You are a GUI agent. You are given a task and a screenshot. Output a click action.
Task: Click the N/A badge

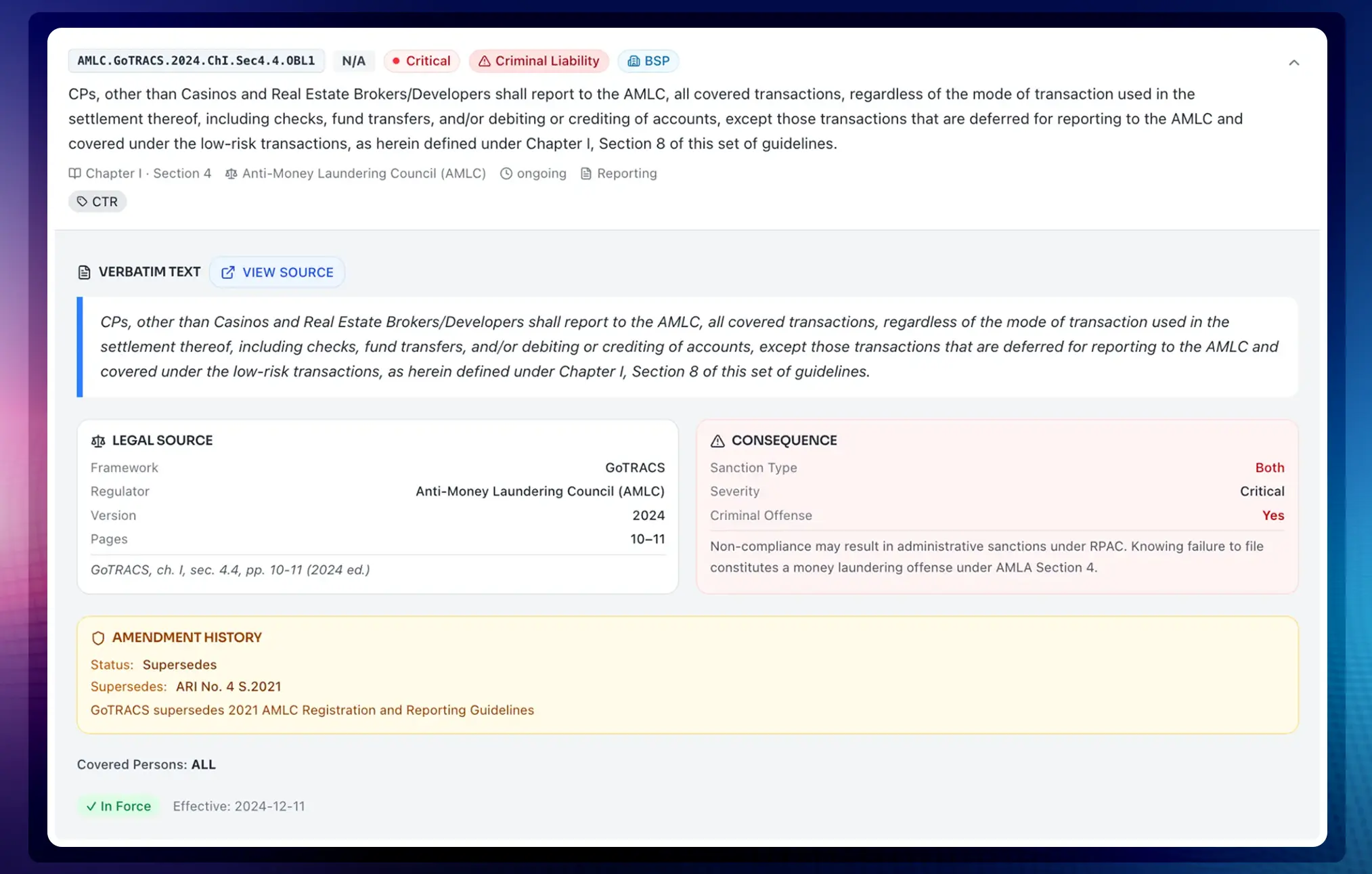354,61
